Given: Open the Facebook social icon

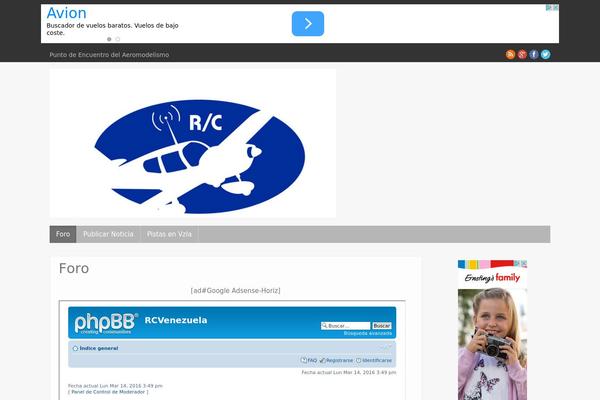Looking at the screenshot, I should tap(534, 54).
